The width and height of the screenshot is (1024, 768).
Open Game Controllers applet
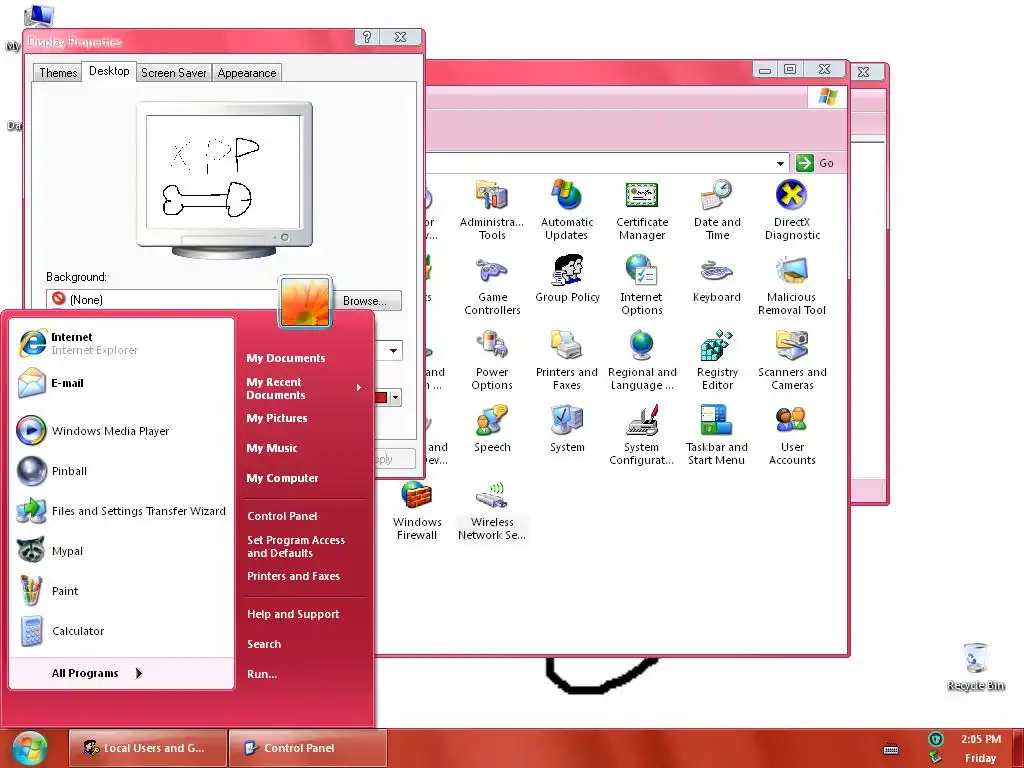tap(492, 285)
